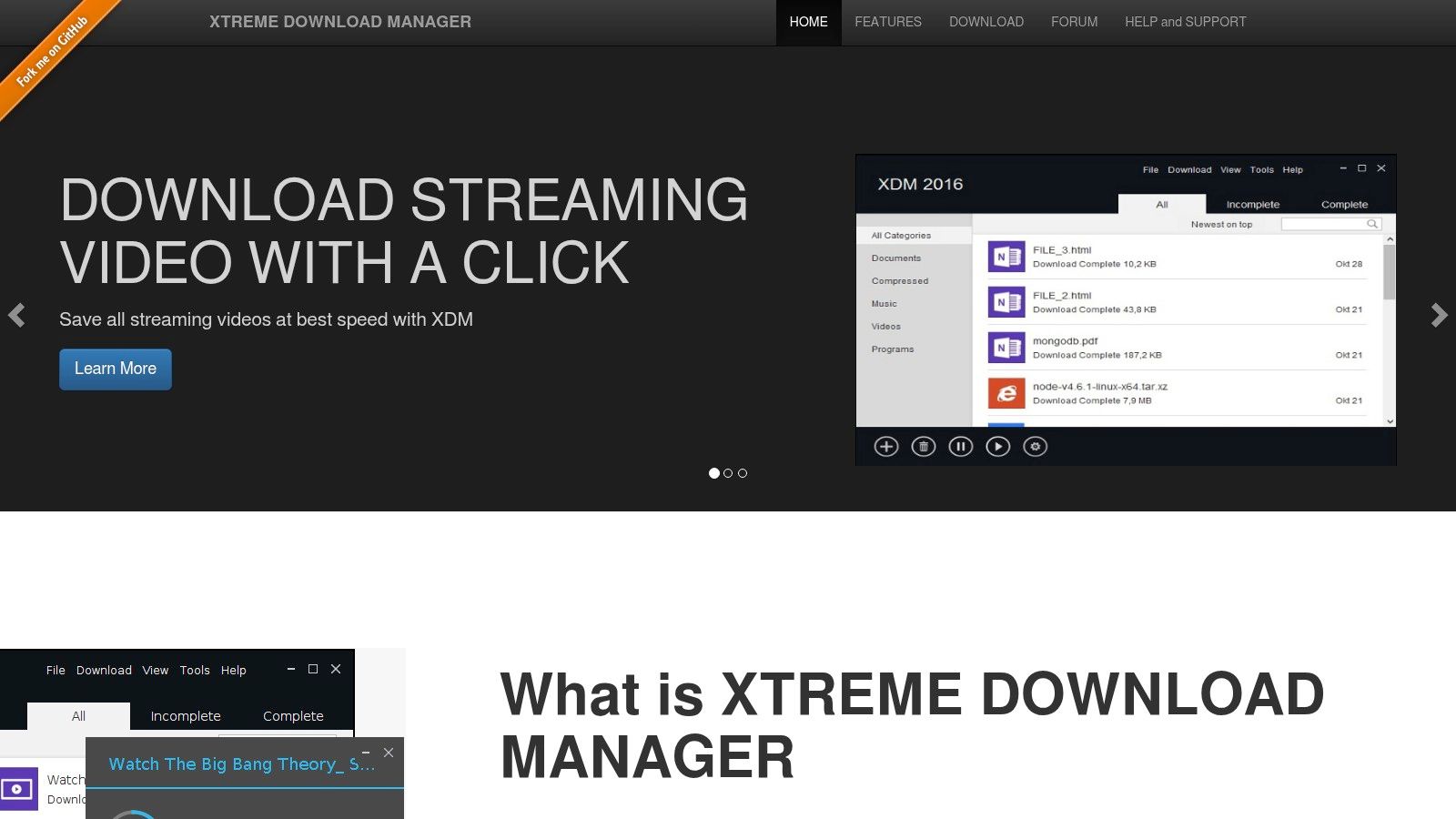Open Help menu in lower-left XDM screenshot
1456x819 pixels.
(x=234, y=670)
